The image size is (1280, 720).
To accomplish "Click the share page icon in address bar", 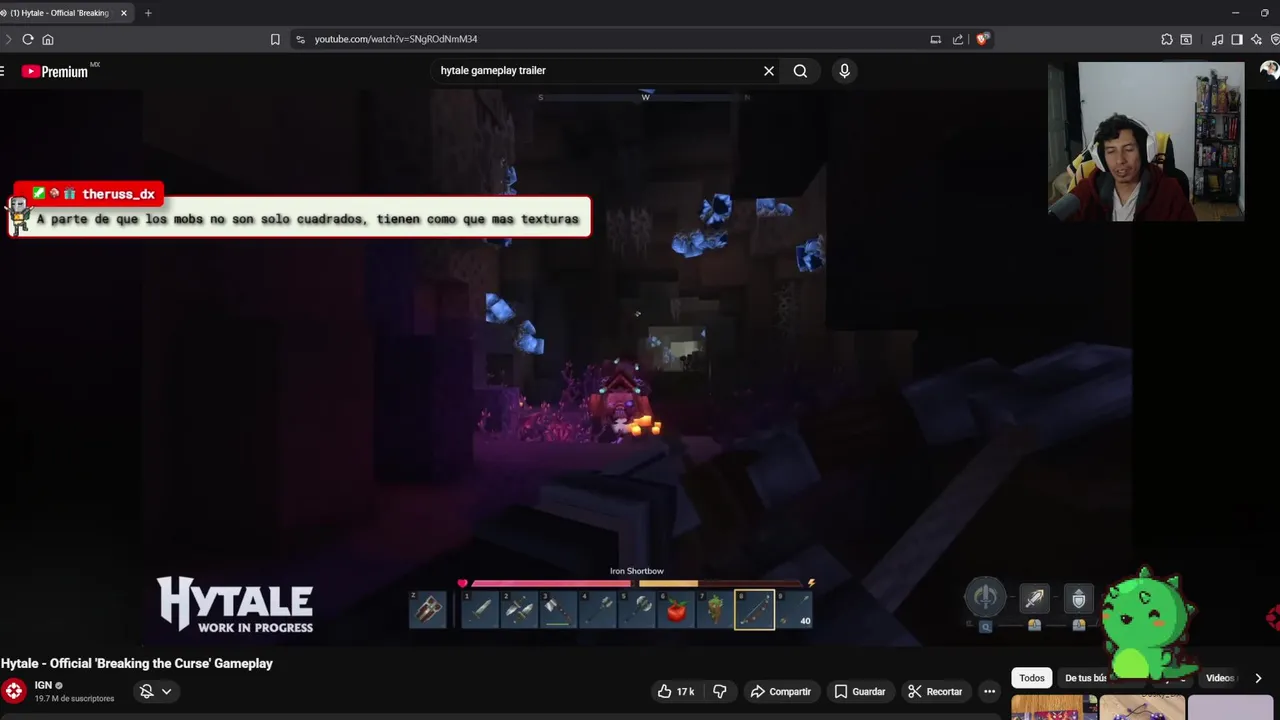I will (x=958, y=39).
